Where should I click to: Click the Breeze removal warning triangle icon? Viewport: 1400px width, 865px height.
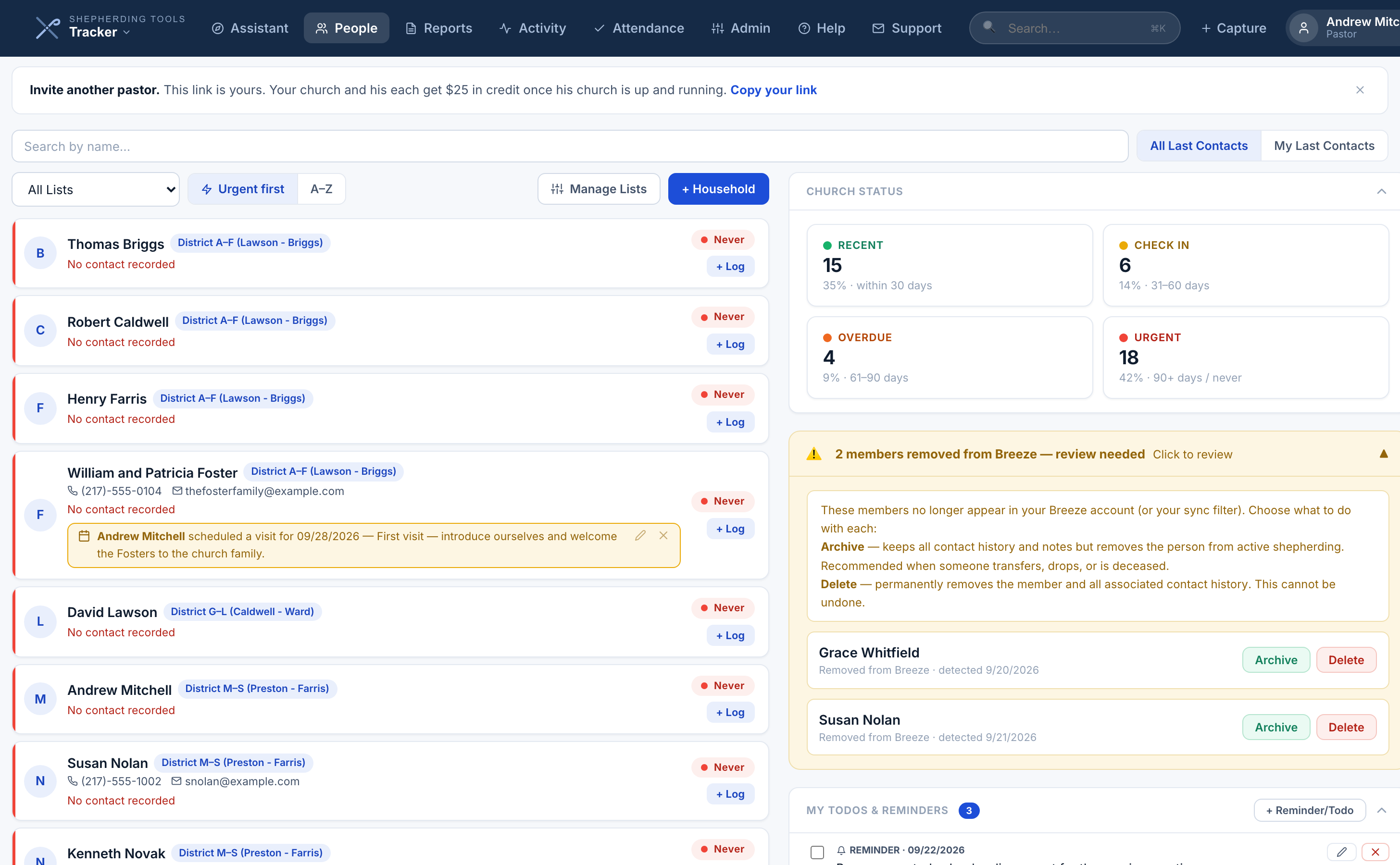(814, 454)
